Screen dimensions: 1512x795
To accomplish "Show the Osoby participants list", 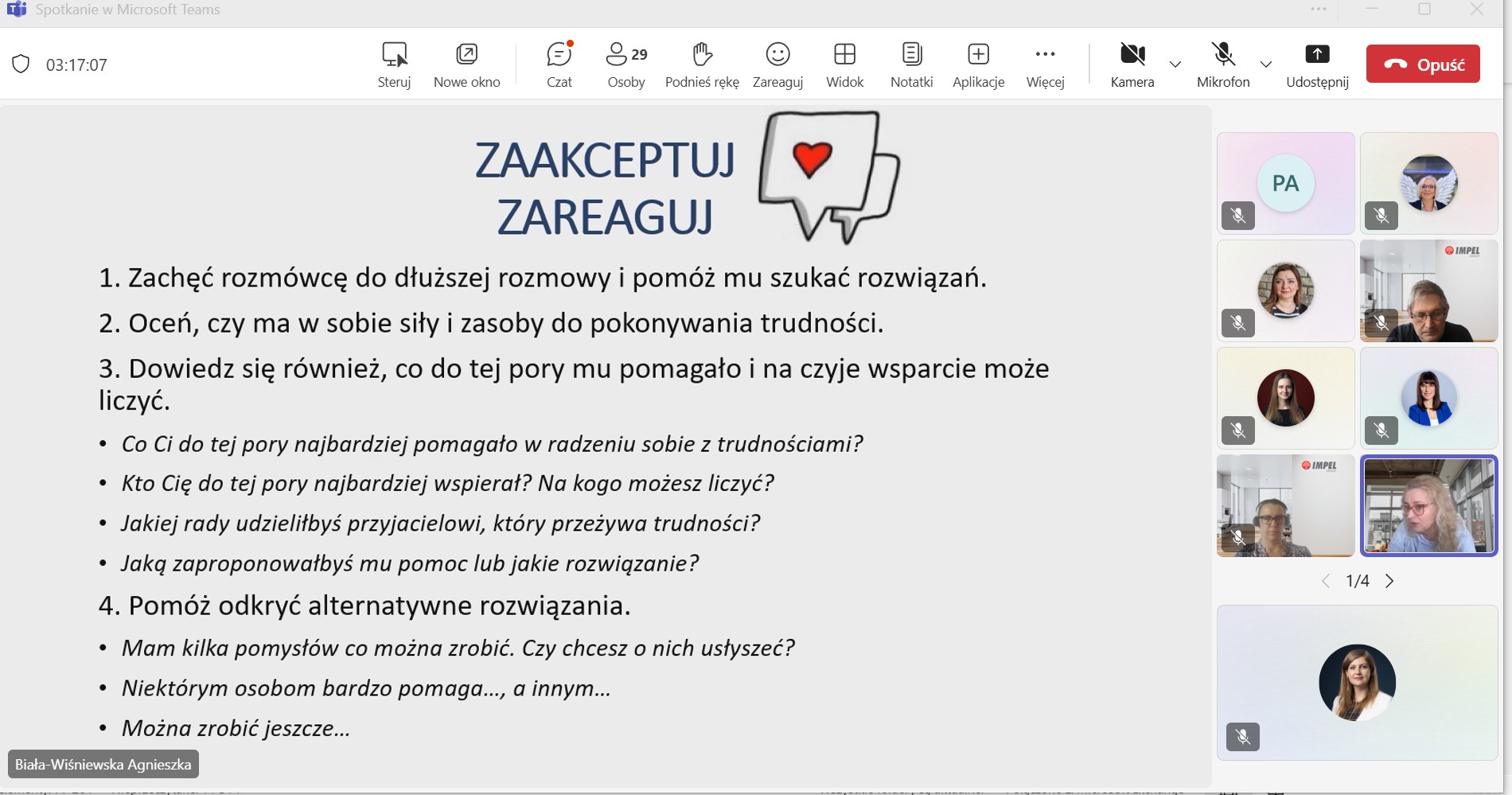I will coord(626,64).
